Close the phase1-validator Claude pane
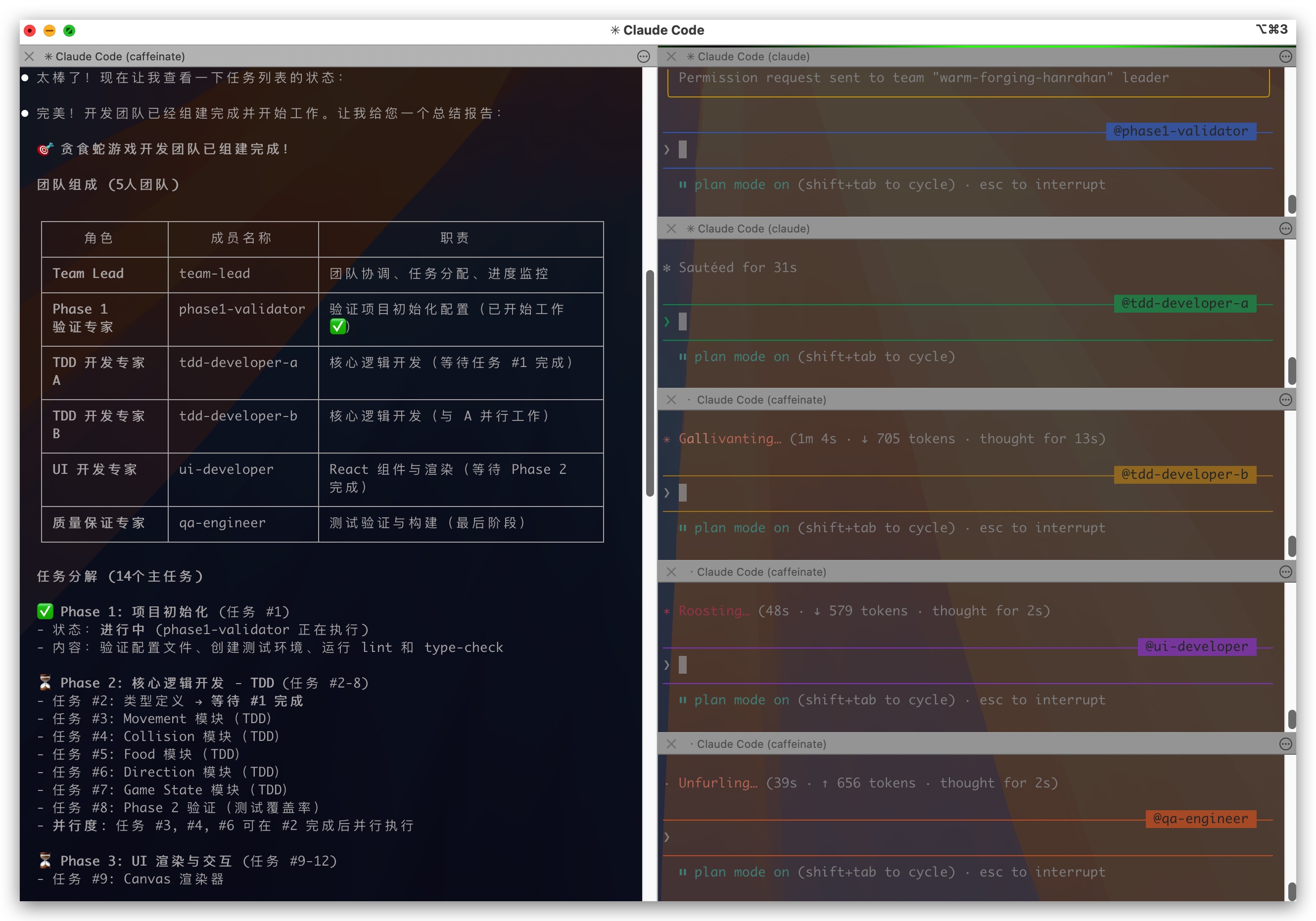The image size is (1316, 921). (671, 56)
